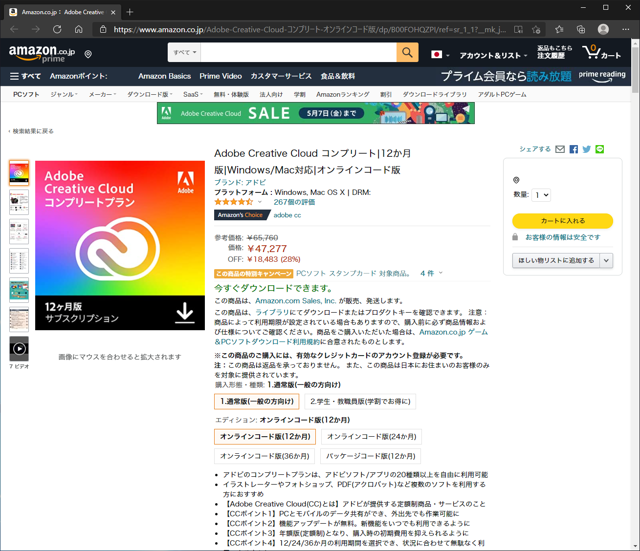
Task: Open 返品もこちら 注文履歴 orders link
Action: [x=554, y=52]
